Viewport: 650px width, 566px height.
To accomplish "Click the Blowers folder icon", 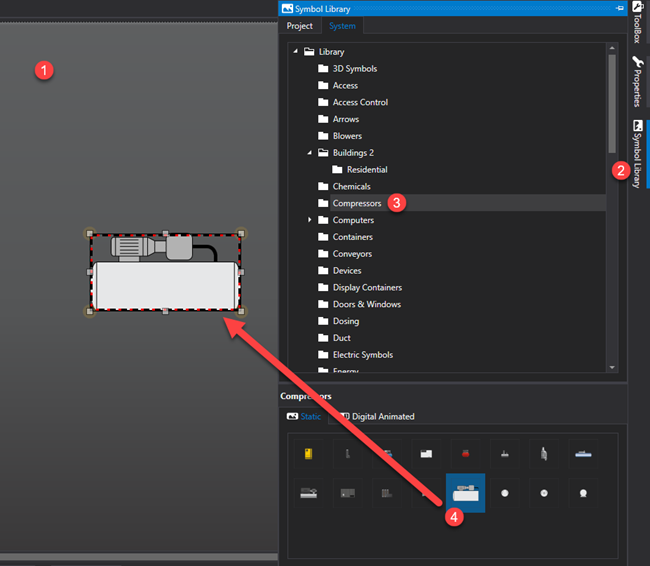I will [x=323, y=136].
